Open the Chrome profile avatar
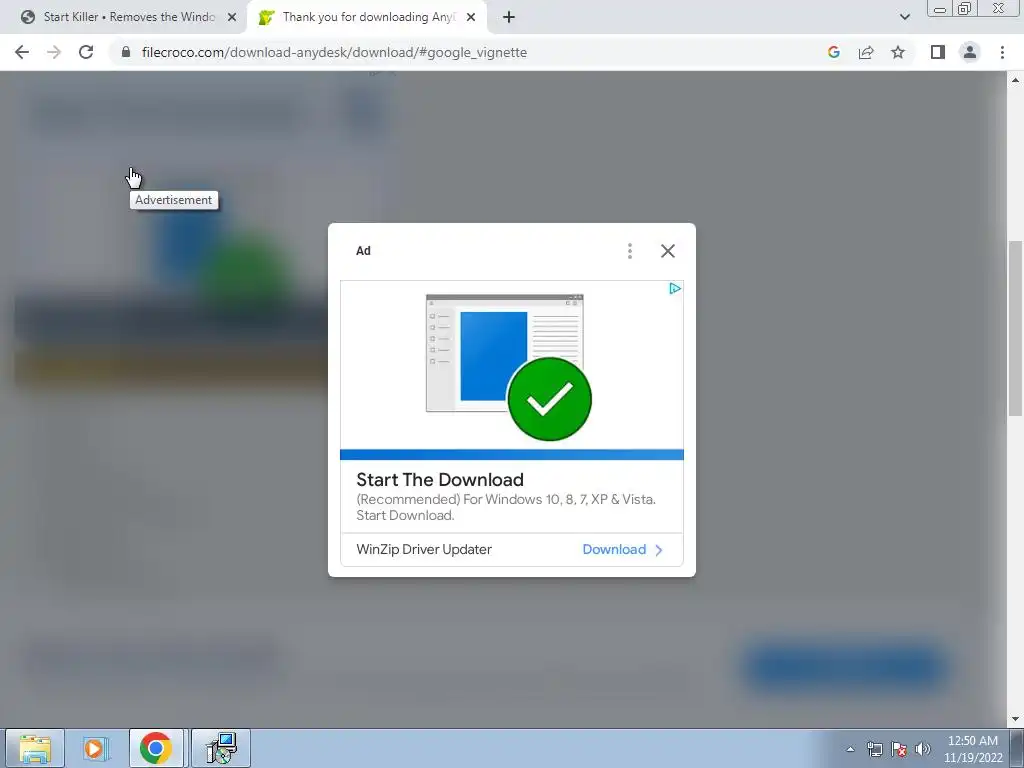Viewport: 1024px width, 768px height. [x=970, y=52]
